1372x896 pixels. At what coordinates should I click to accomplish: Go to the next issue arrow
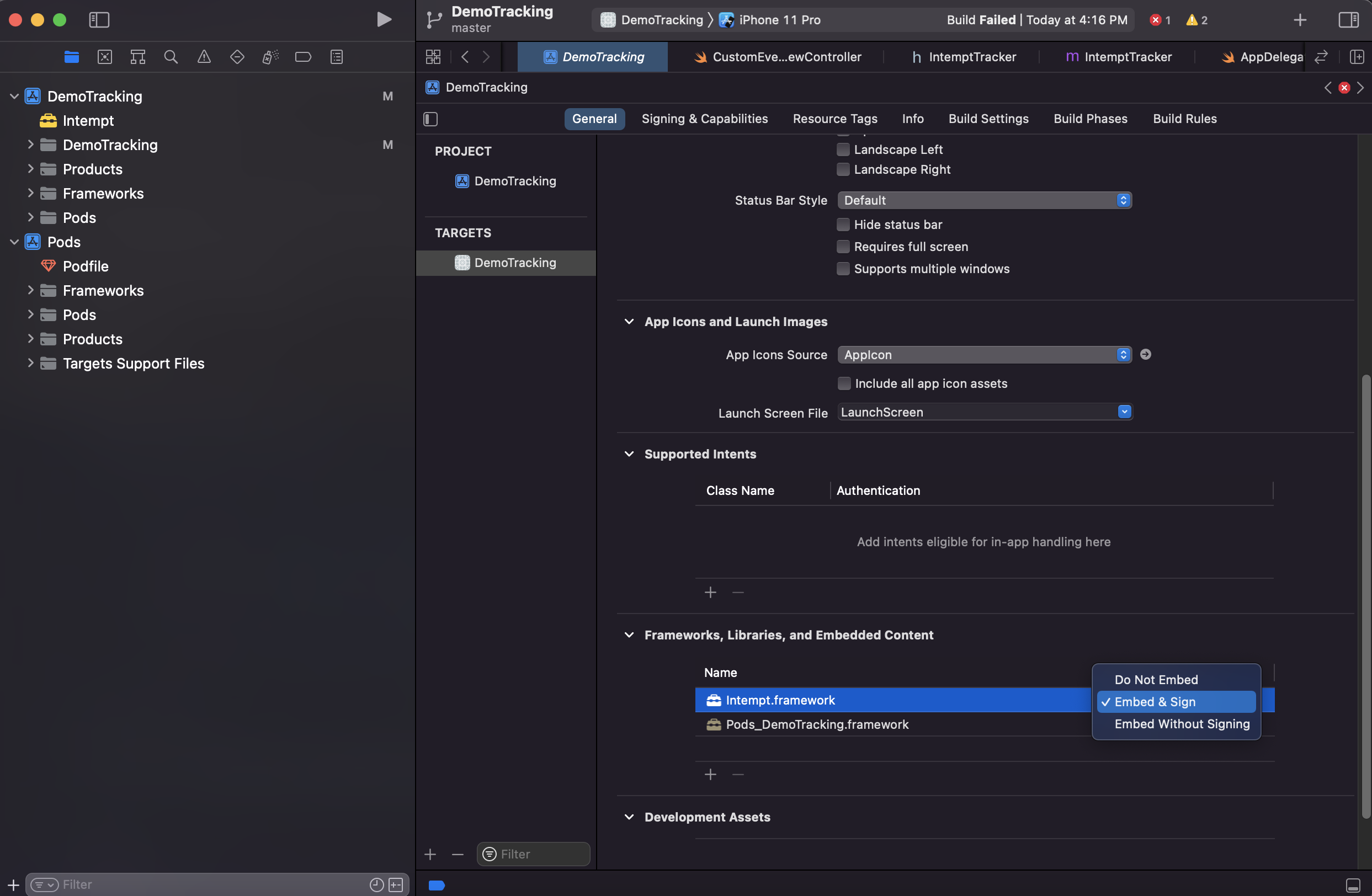pos(1360,88)
